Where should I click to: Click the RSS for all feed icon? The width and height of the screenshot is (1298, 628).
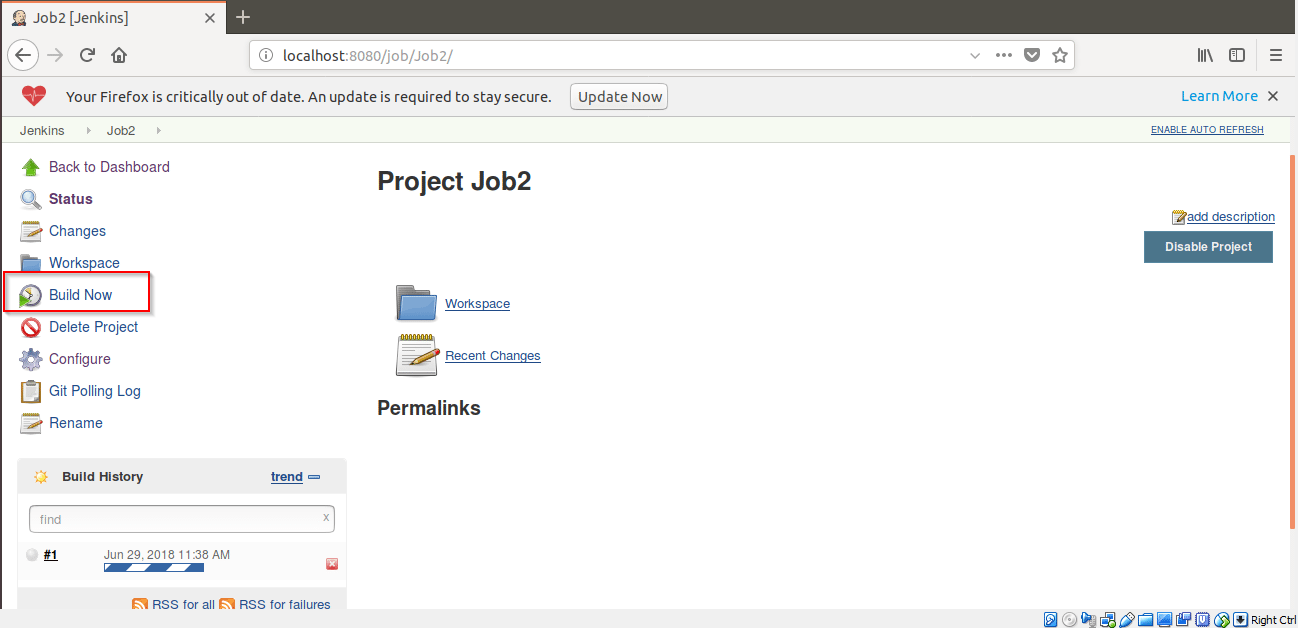click(140, 604)
